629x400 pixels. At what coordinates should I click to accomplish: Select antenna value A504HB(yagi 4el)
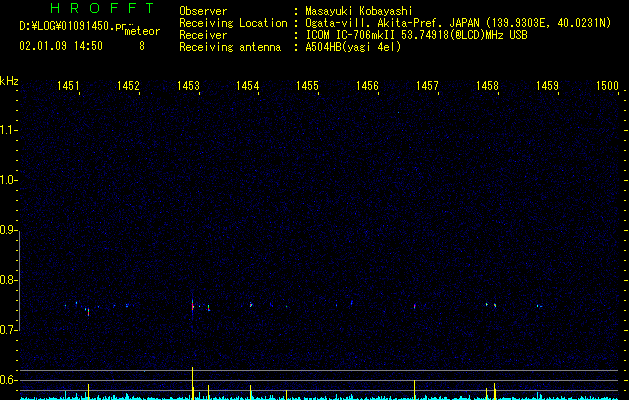click(353, 47)
